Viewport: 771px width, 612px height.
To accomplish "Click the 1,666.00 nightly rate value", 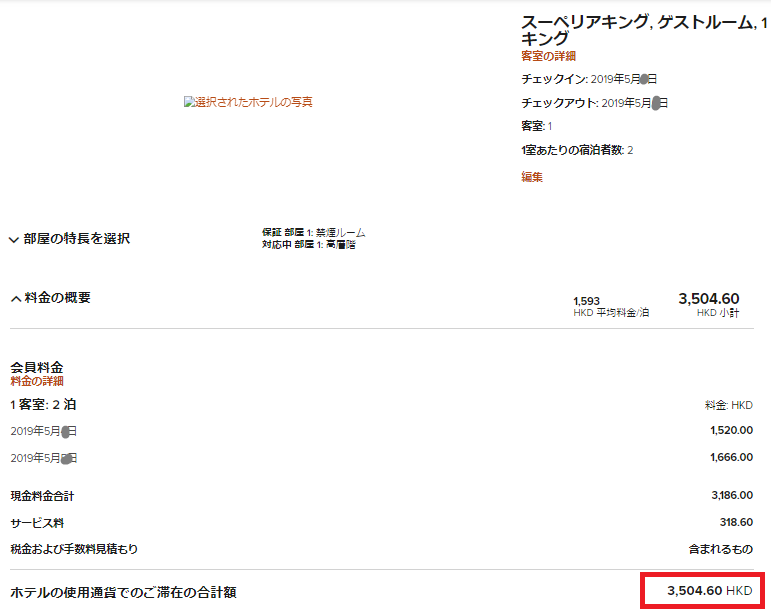I will [x=731, y=457].
